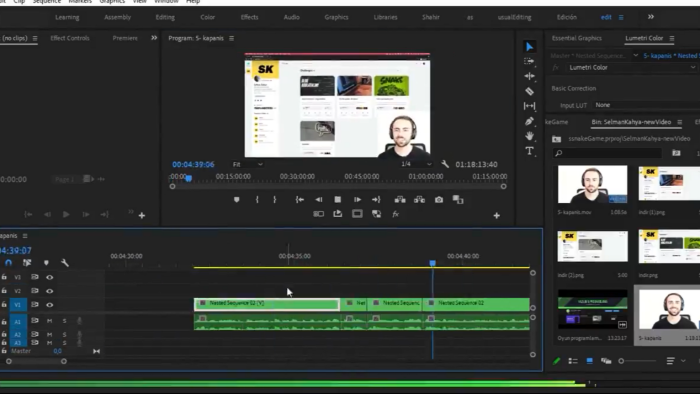Click the Program monitor playhead marker

(x=189, y=178)
